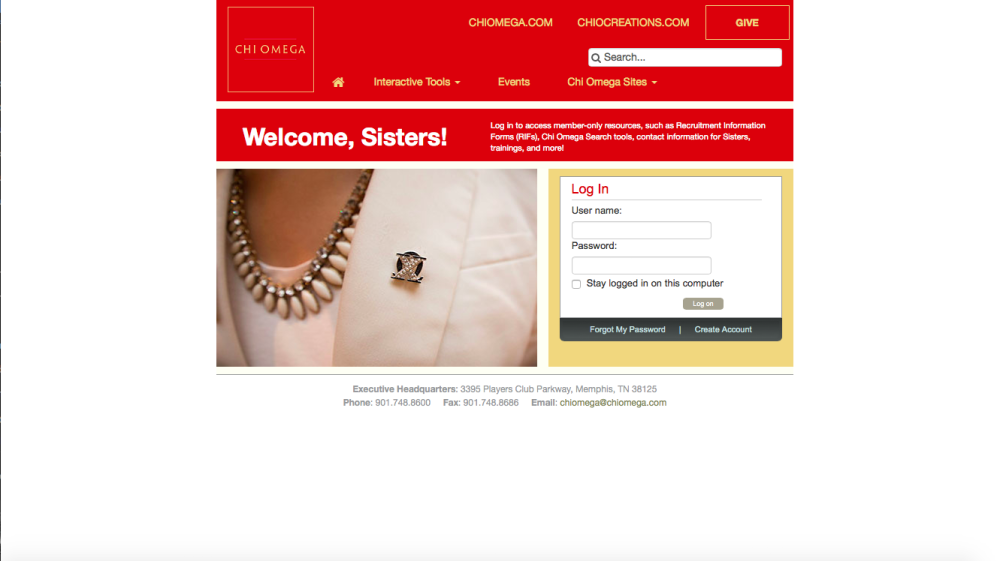Expand the Chi Omega Sites dropdown

coord(612,82)
